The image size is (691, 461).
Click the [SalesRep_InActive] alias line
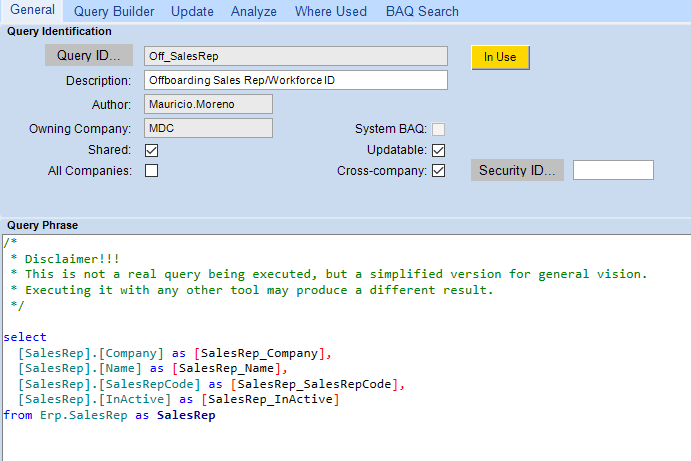178,399
